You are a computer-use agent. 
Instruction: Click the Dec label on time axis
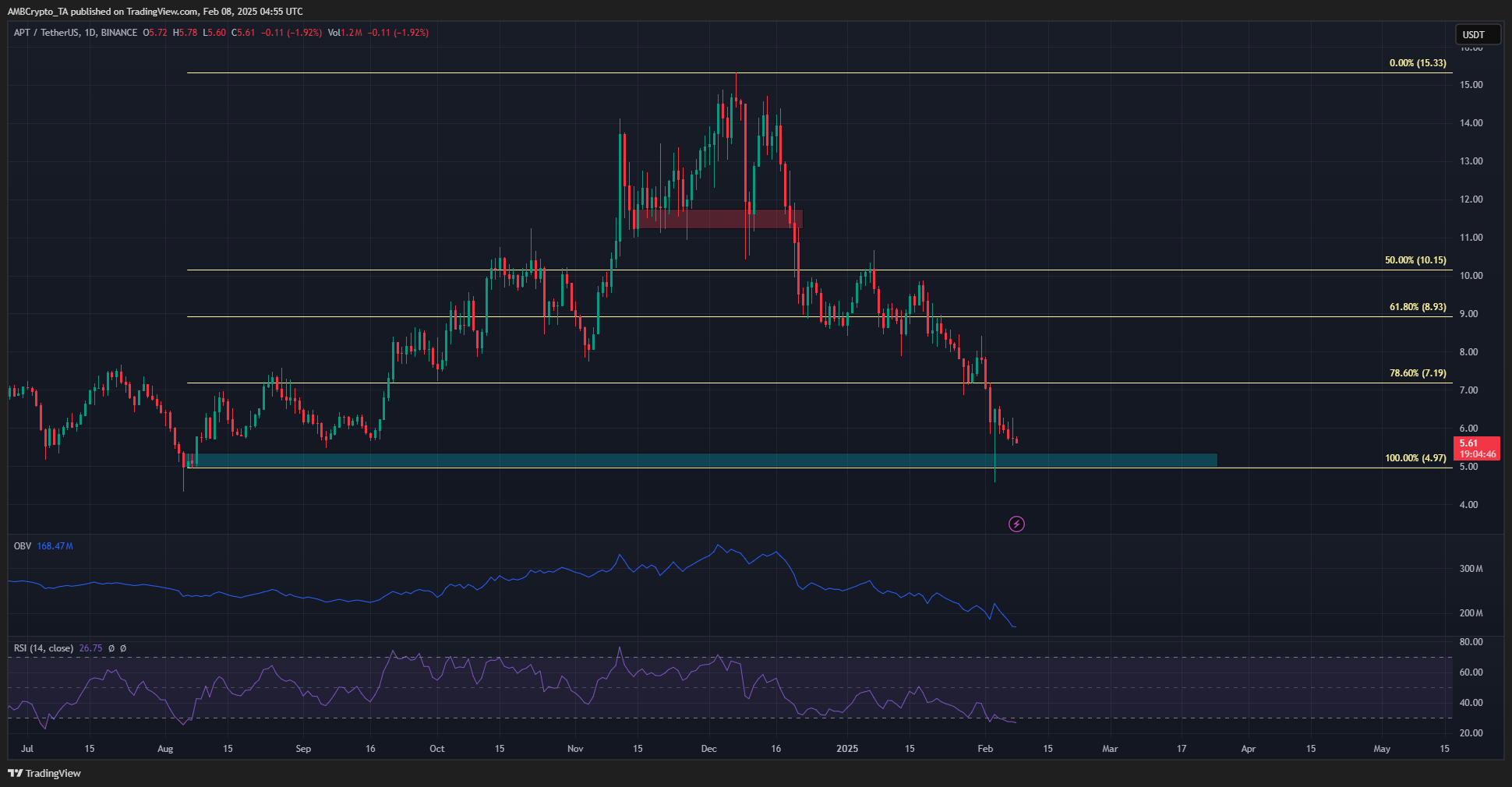708,749
